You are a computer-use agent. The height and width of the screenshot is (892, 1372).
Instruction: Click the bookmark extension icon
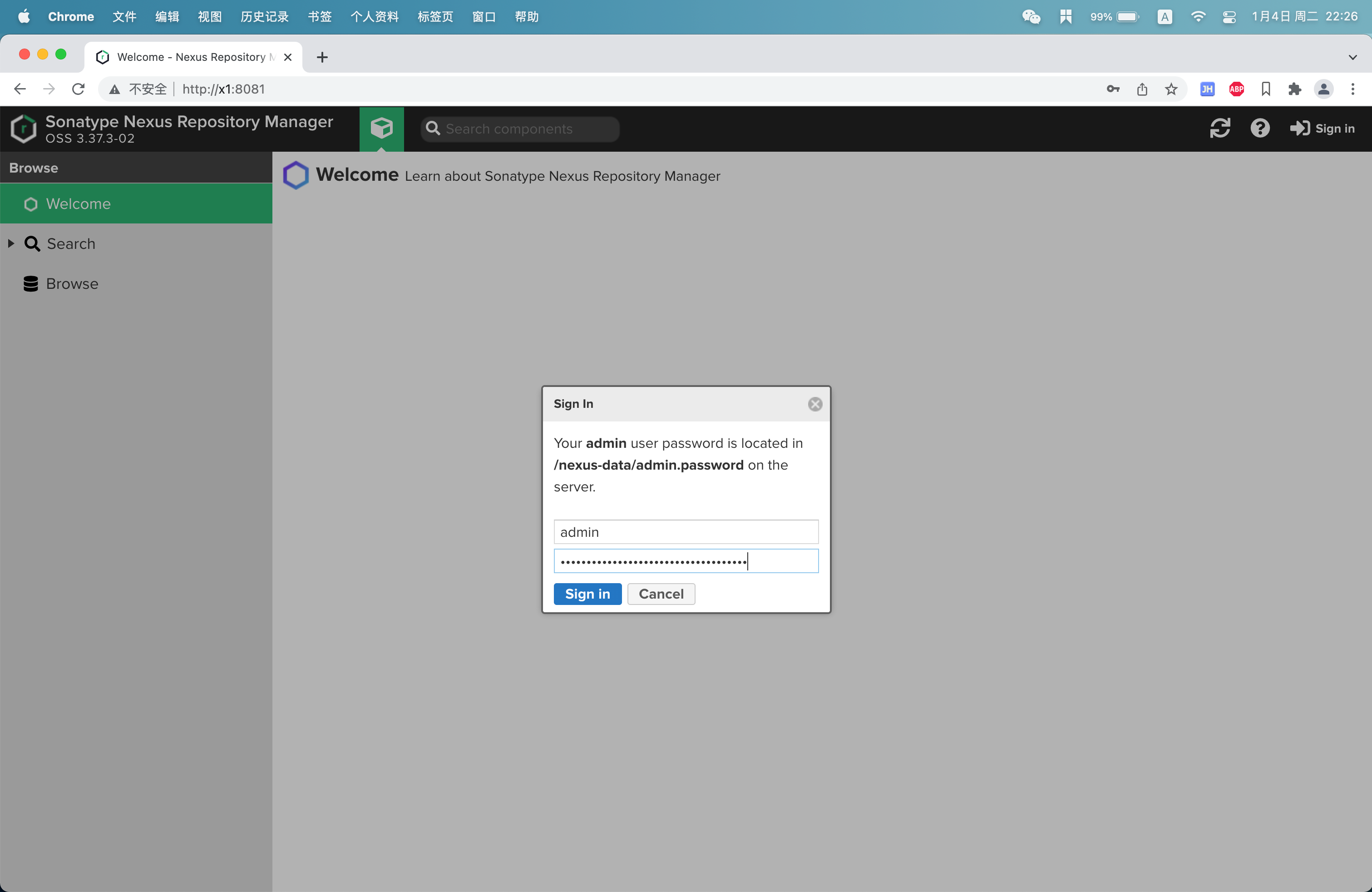point(1266,89)
